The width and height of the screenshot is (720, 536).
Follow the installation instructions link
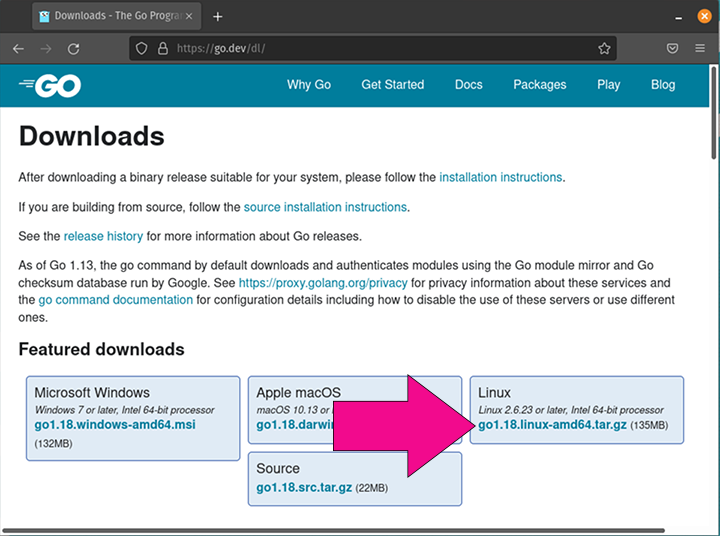501,177
